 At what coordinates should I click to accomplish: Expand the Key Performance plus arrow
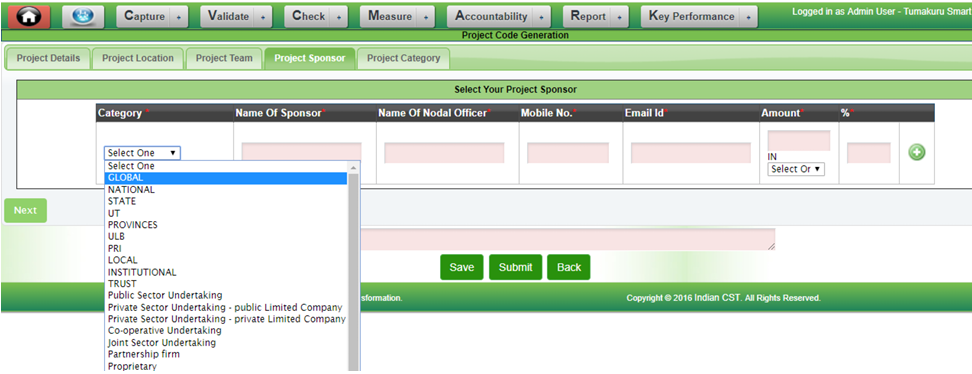click(749, 17)
